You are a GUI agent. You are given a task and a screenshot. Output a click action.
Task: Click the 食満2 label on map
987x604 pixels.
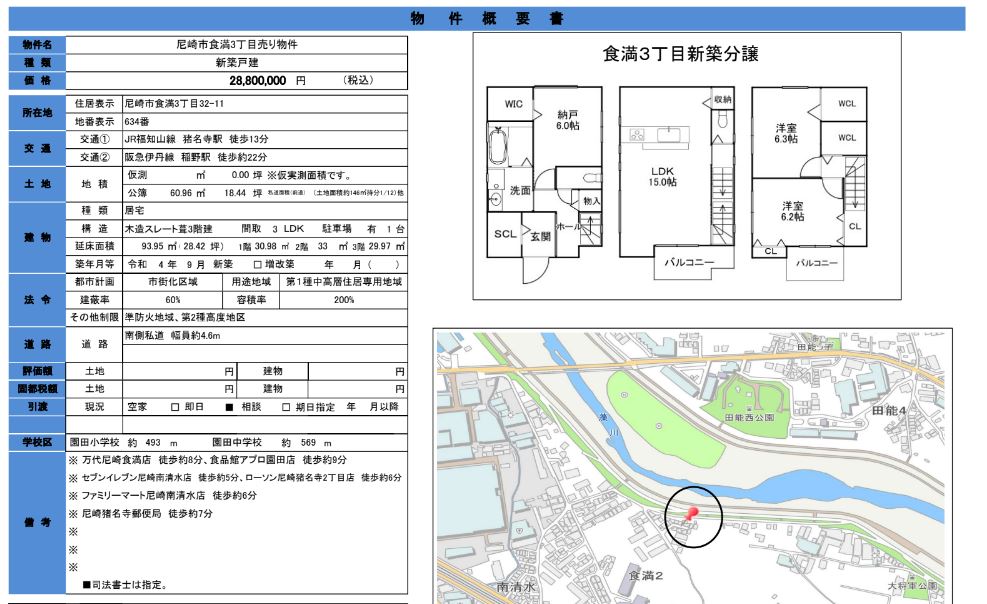point(646,574)
